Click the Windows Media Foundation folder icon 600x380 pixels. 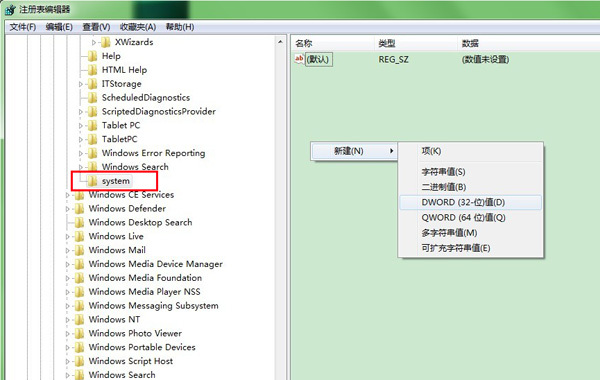(79, 278)
